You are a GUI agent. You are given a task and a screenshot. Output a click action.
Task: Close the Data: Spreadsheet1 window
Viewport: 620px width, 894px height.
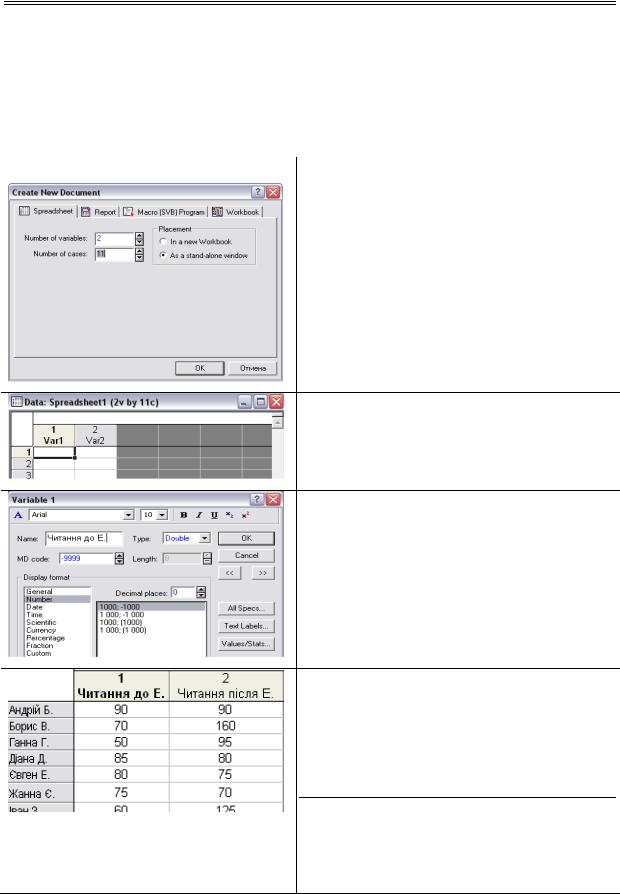[276, 402]
